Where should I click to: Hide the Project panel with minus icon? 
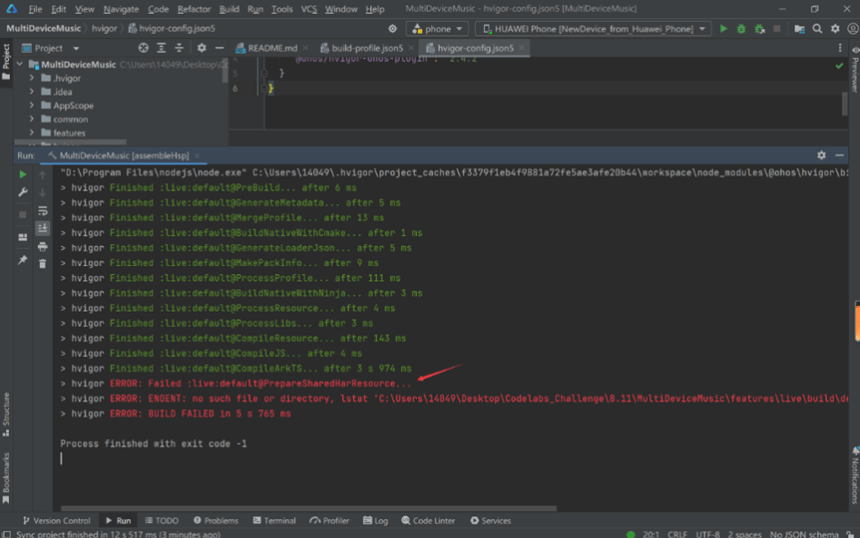(219, 48)
